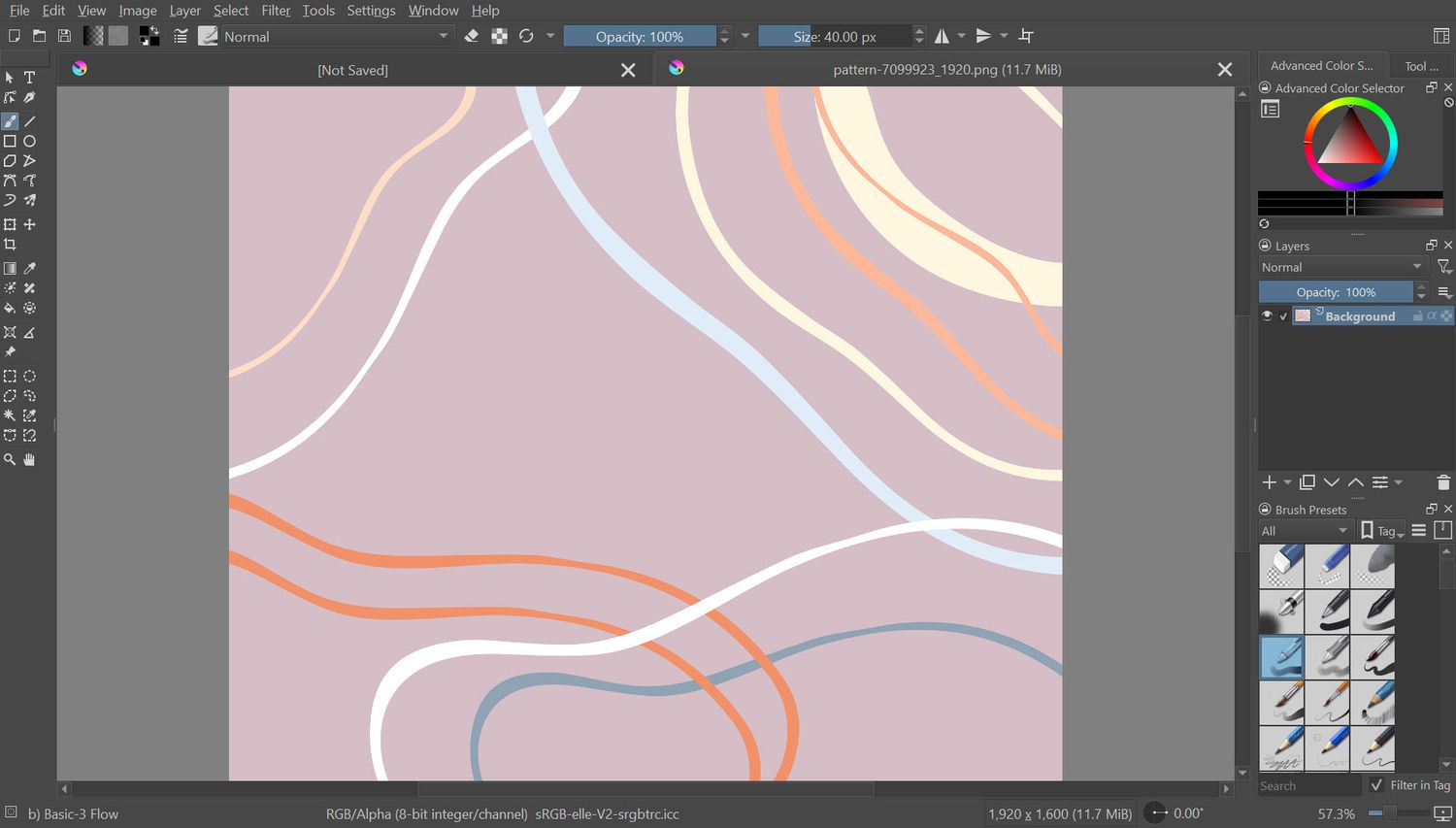Open an existing document from toolbar
Viewport: 1456px width, 828px height.
(x=39, y=36)
